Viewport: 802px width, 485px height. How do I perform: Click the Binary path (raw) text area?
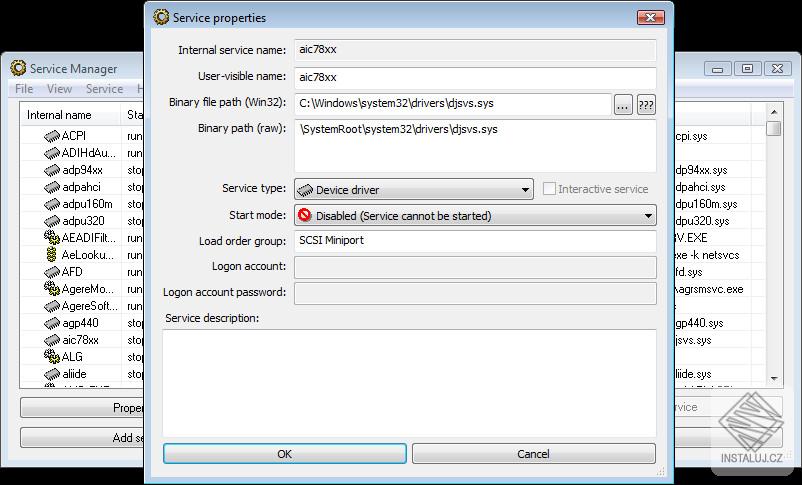click(475, 146)
